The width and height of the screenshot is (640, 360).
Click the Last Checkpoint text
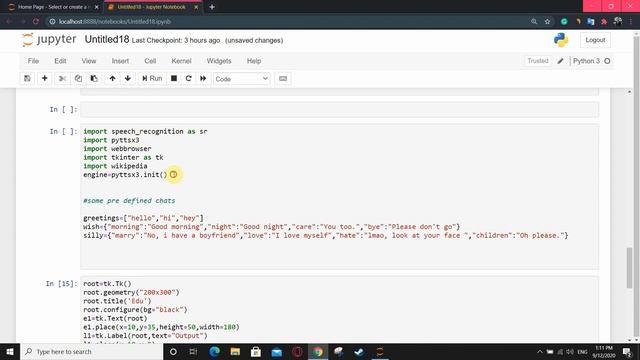[176, 40]
